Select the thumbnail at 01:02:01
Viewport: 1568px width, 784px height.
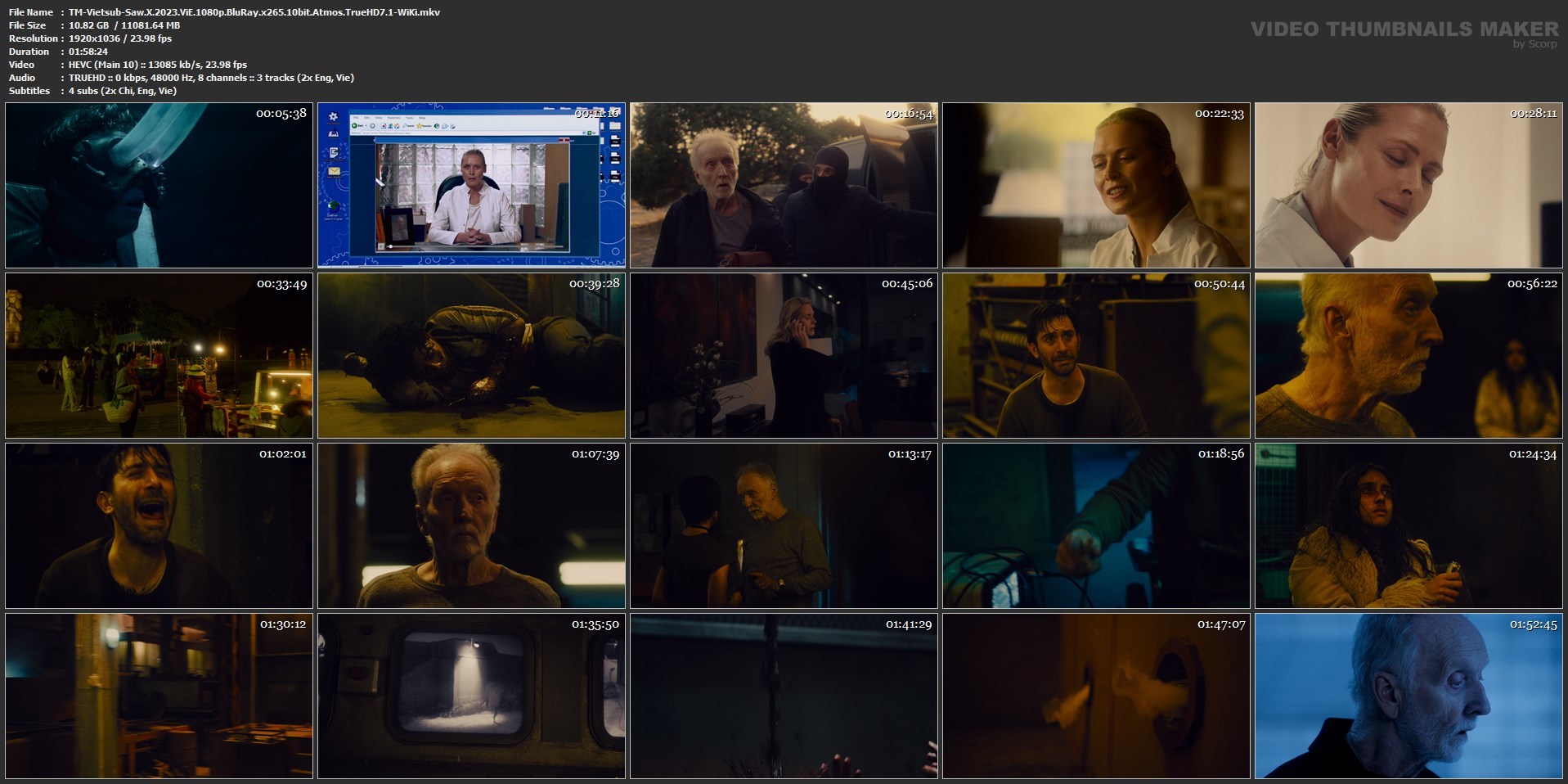[x=159, y=525]
